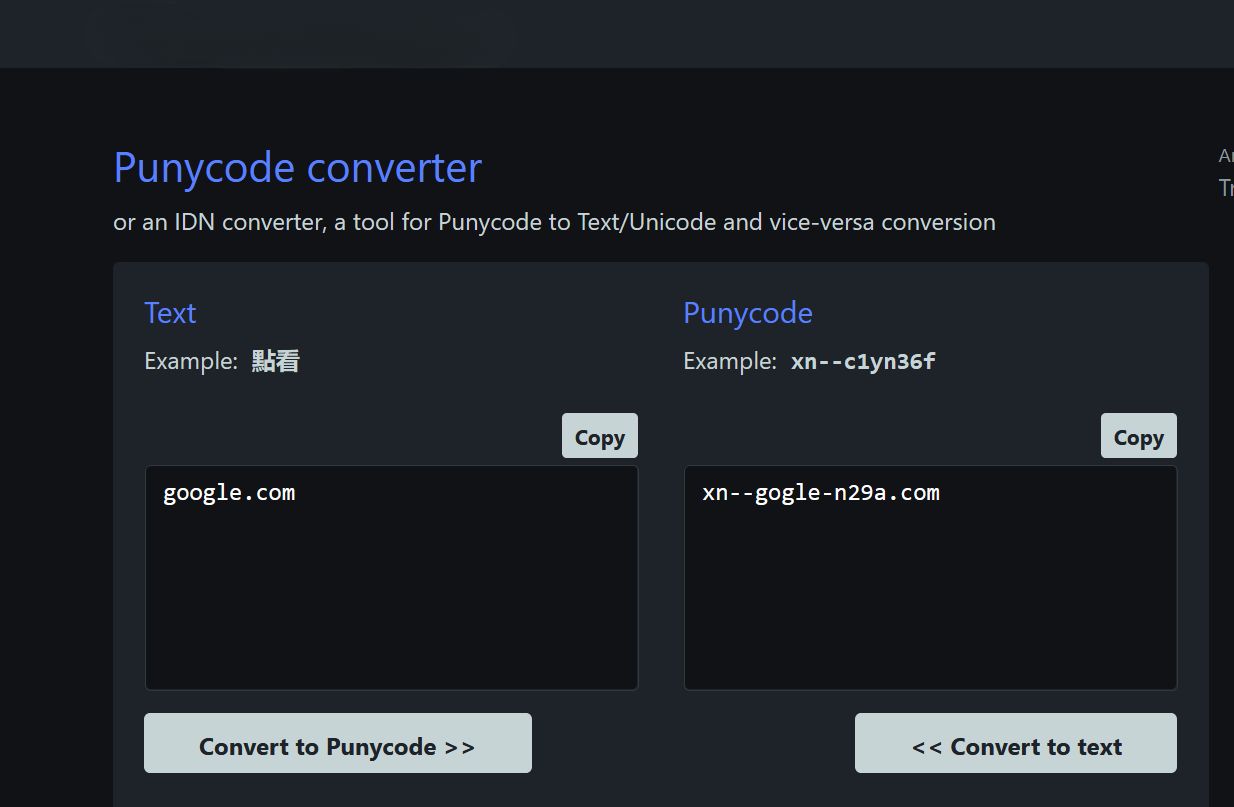Click the xn--gogle-n29a.com entry in Punycode field
This screenshot has height=807, width=1234.
tap(820, 493)
